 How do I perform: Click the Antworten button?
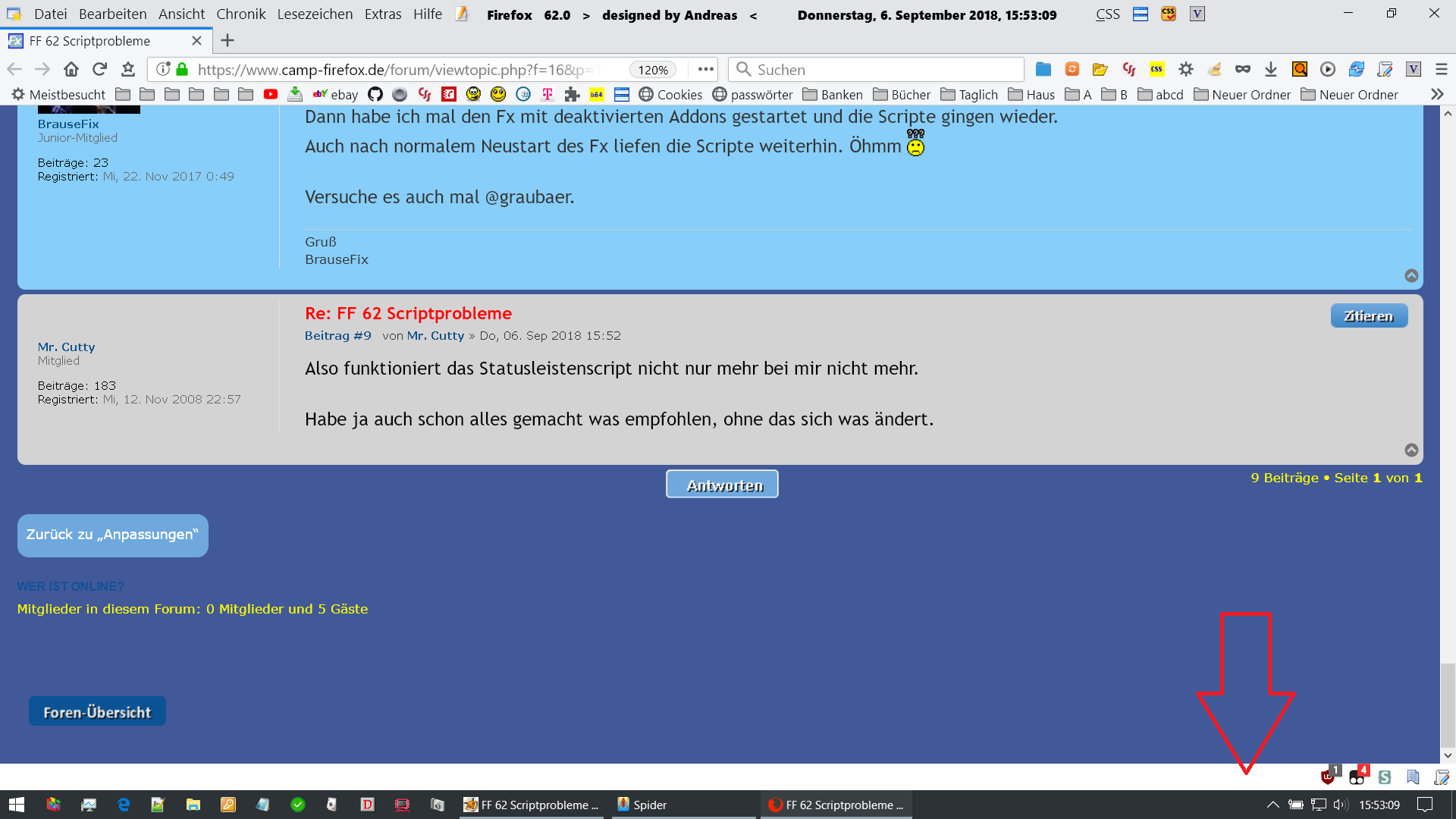pyautogui.click(x=722, y=485)
